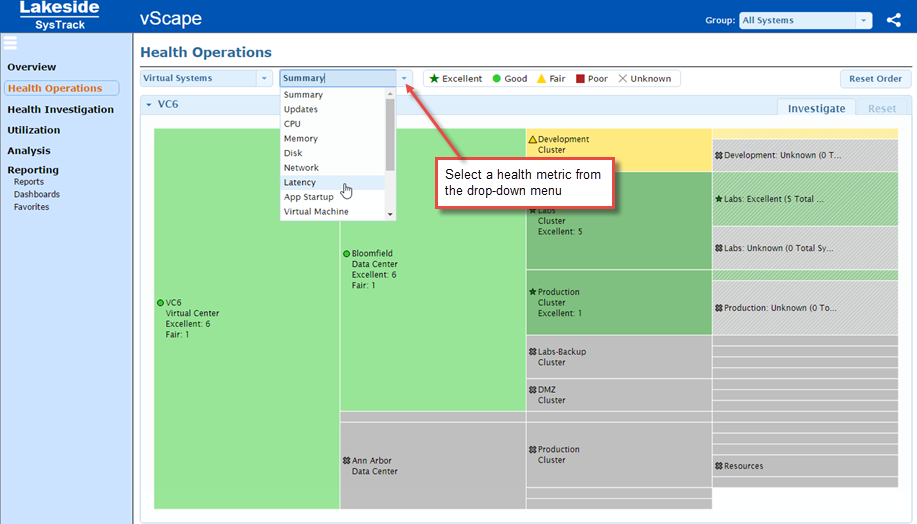Click the vScape title text
This screenshot has height=524, width=917.
pyautogui.click(x=170, y=19)
